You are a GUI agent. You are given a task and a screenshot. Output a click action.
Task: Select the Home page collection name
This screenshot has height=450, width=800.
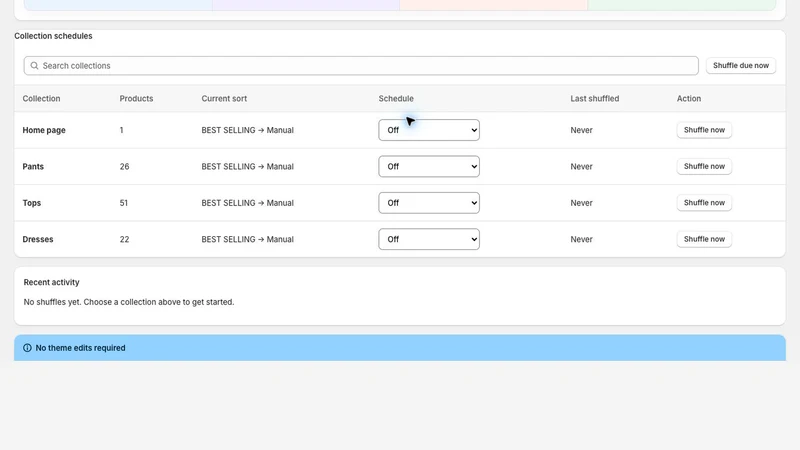(x=44, y=130)
